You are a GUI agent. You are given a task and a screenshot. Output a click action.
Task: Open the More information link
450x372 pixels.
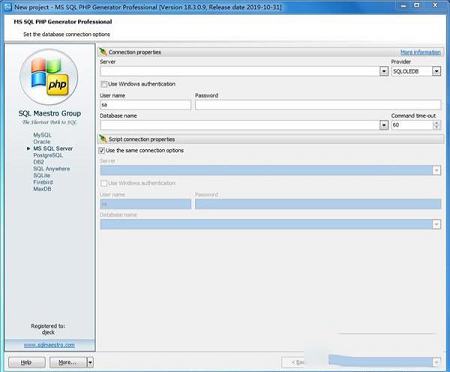(x=420, y=52)
